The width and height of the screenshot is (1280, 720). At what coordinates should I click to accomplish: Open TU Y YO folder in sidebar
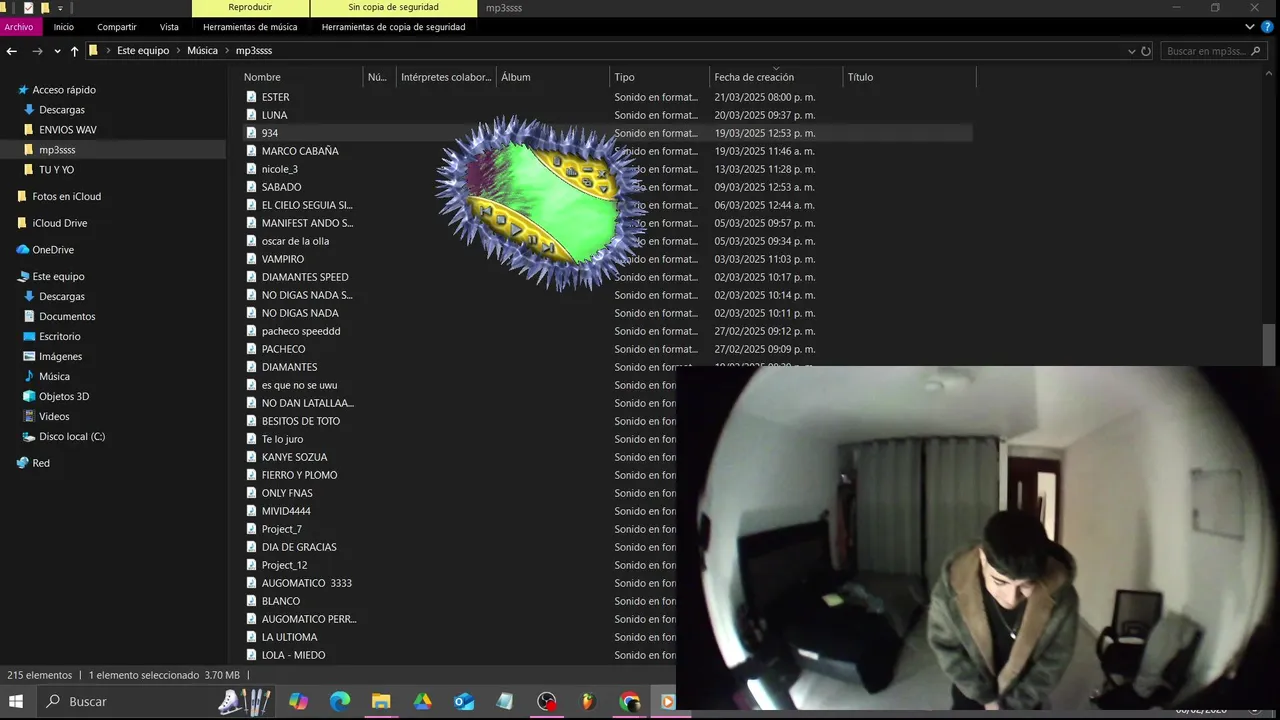click(56, 170)
